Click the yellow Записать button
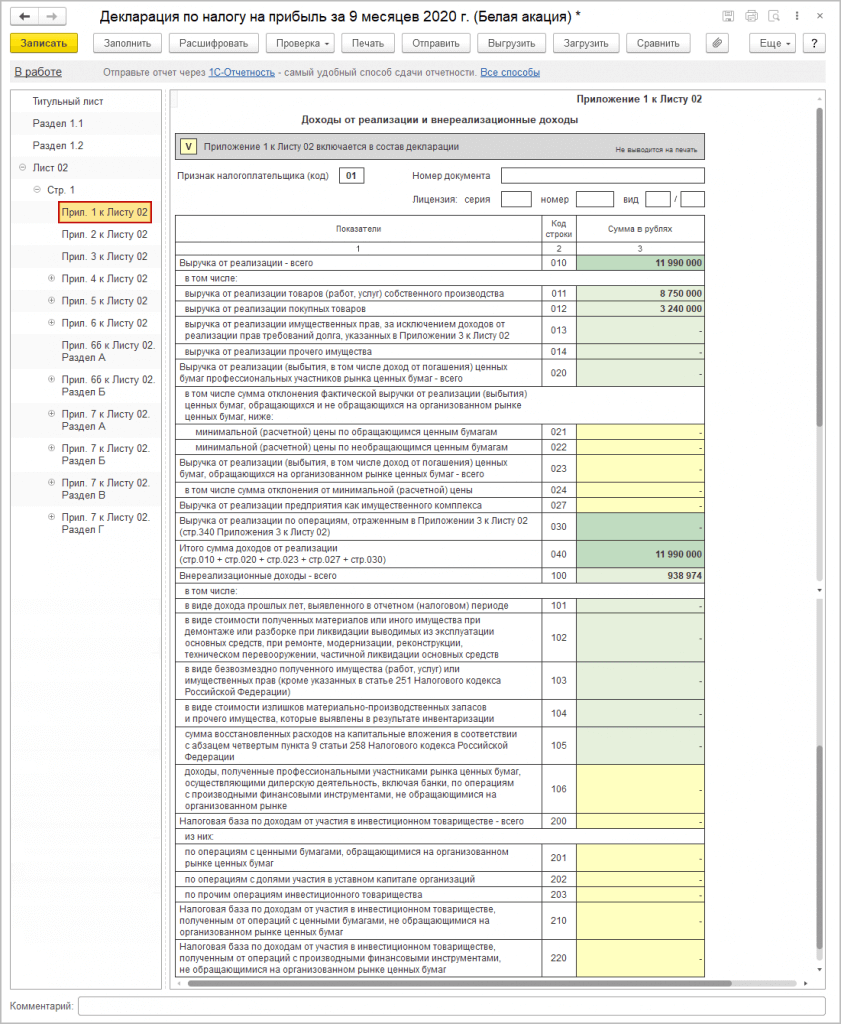This screenshot has width=841, height=1024. [x=44, y=43]
